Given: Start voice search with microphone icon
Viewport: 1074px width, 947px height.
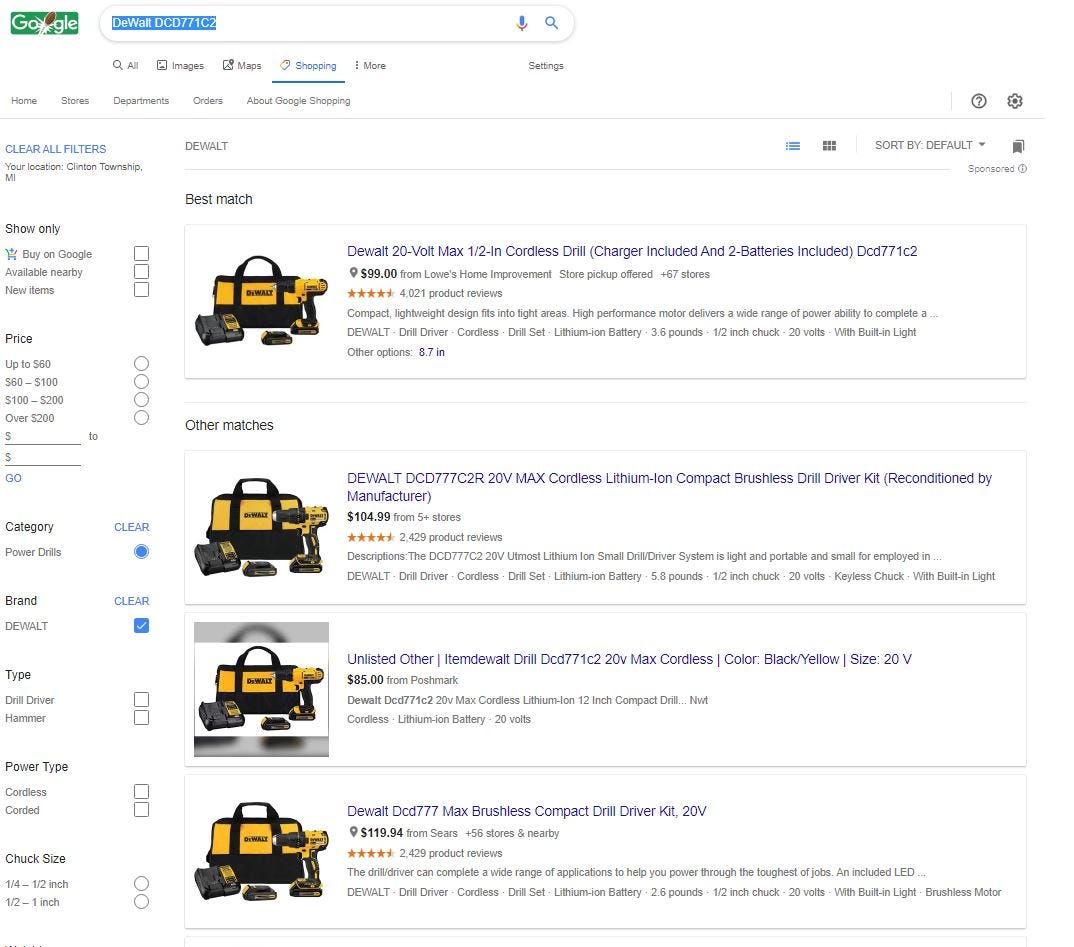Looking at the screenshot, I should (521, 23).
